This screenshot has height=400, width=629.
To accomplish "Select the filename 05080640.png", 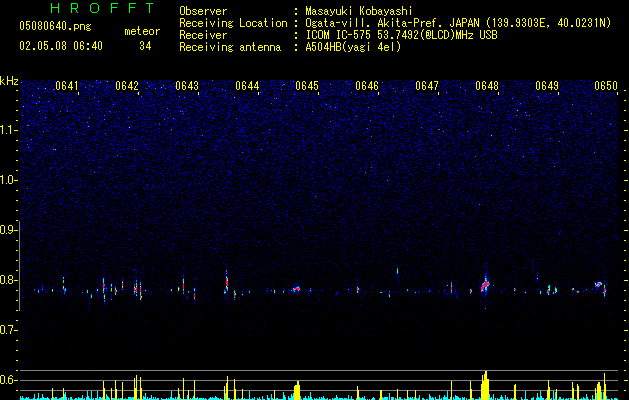I will point(55,27).
